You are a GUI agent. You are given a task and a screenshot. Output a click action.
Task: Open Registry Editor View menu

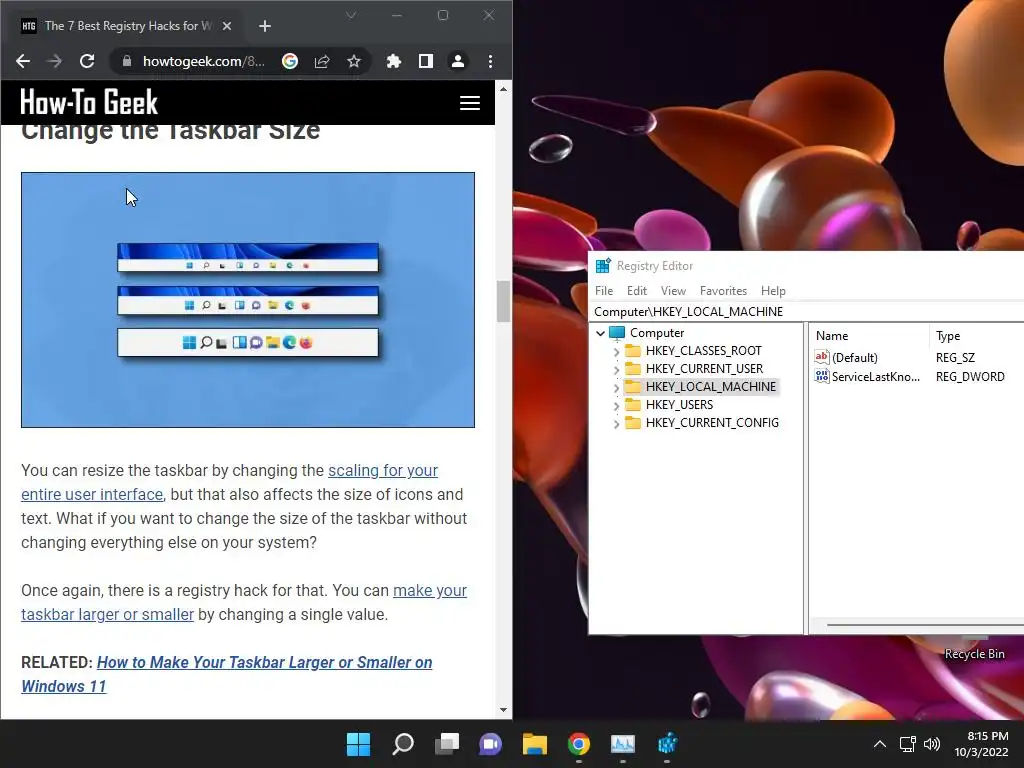coord(673,291)
